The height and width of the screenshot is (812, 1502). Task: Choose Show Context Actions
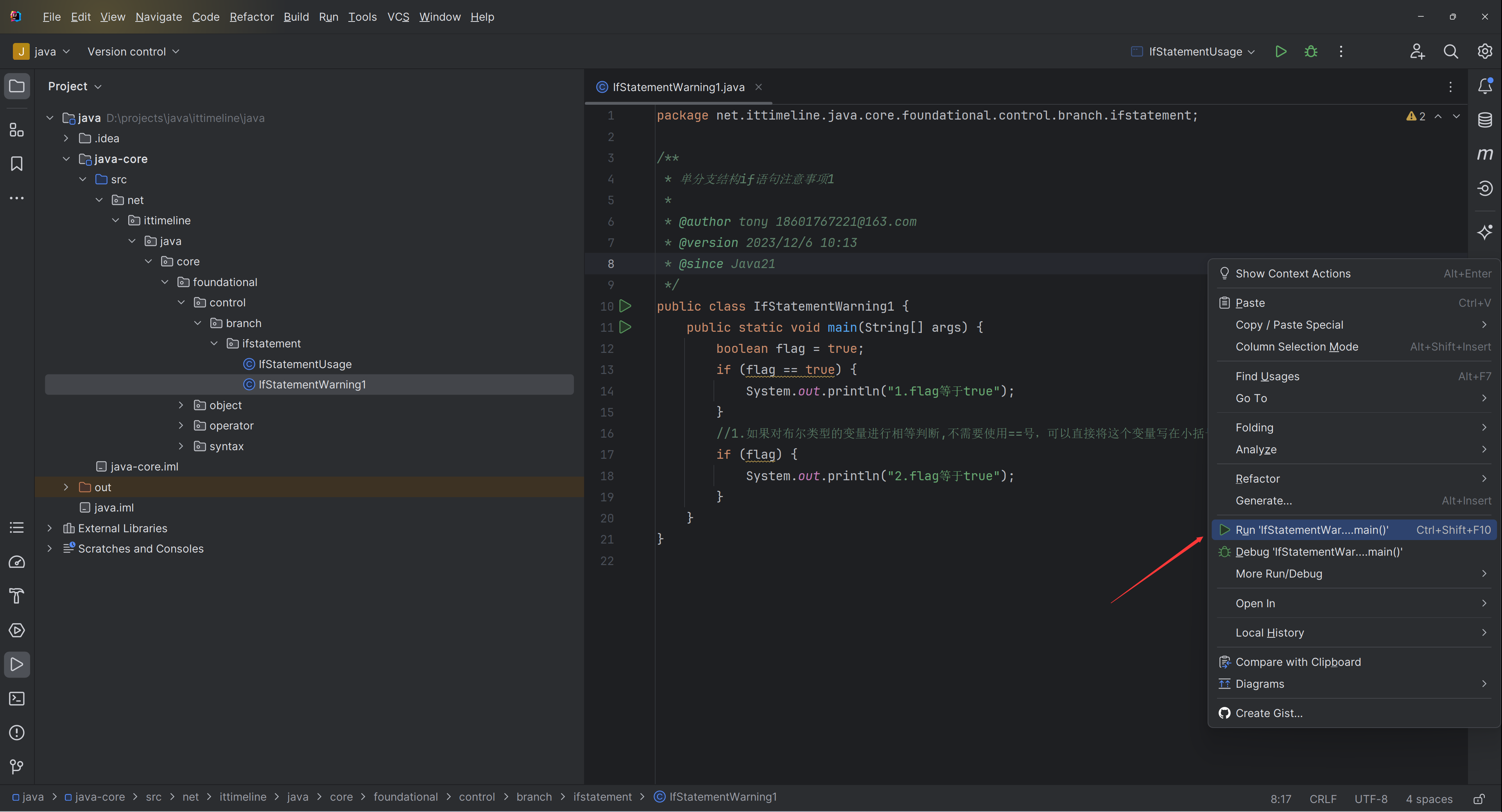click(x=1354, y=274)
